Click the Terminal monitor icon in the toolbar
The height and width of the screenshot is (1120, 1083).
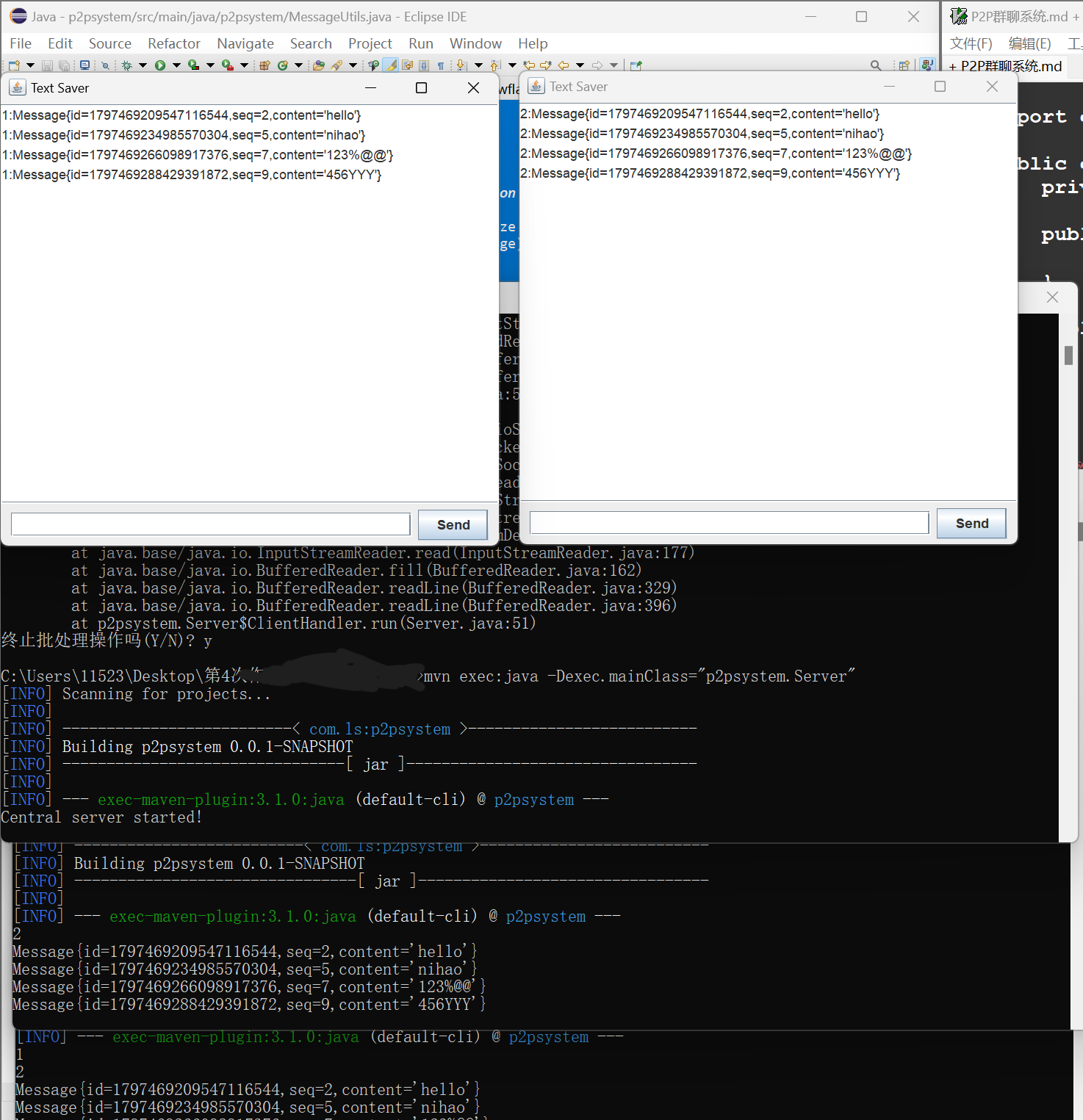click(84, 65)
